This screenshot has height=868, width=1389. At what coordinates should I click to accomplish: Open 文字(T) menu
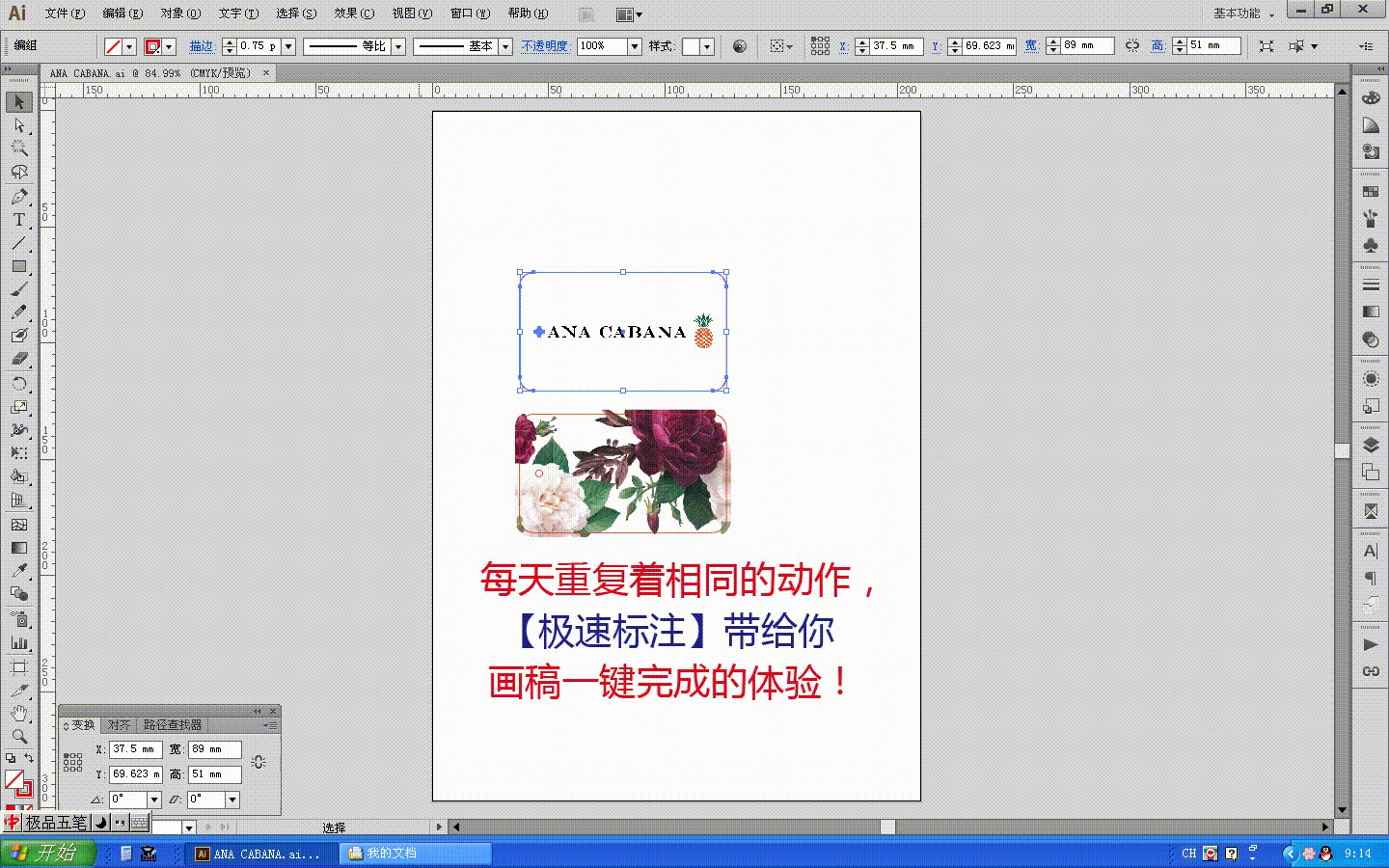pos(238,14)
